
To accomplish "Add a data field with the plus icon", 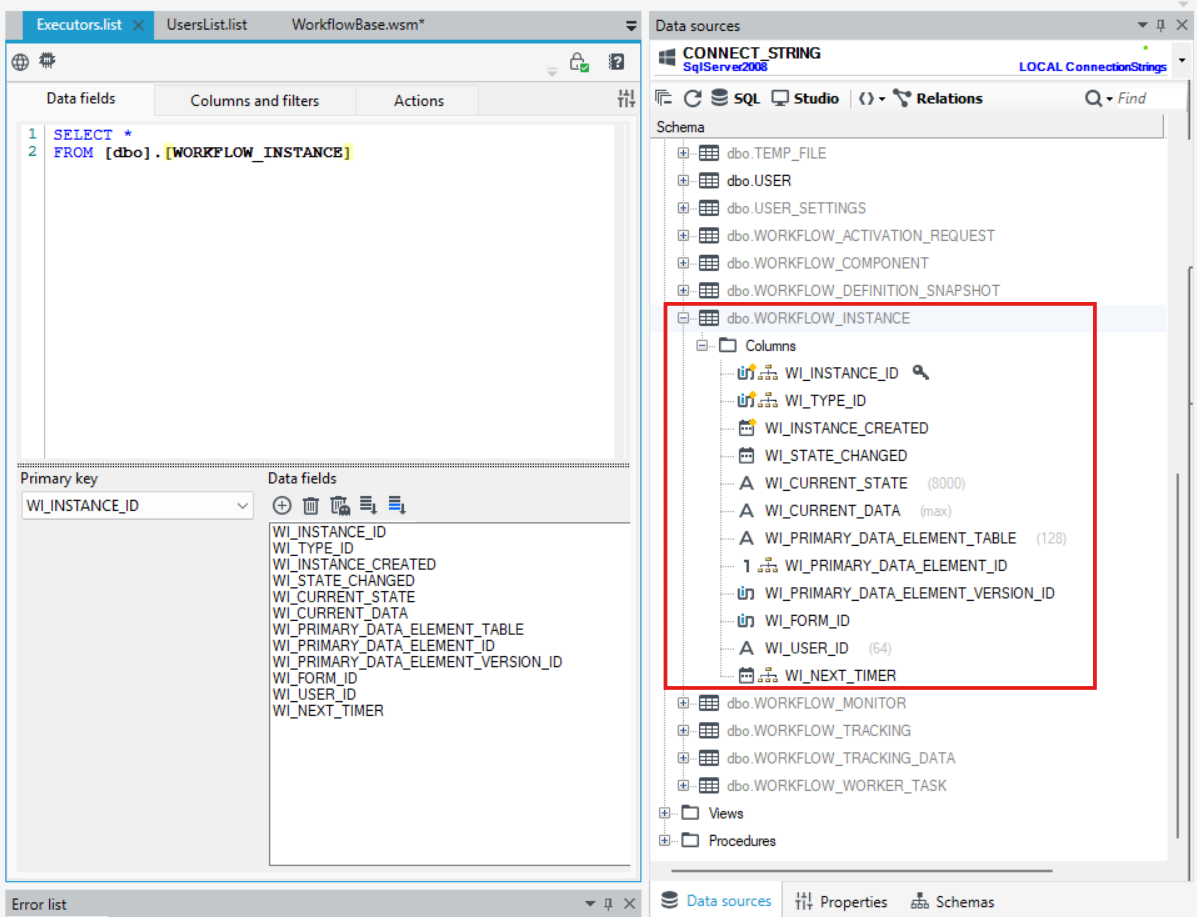I will [x=282, y=505].
